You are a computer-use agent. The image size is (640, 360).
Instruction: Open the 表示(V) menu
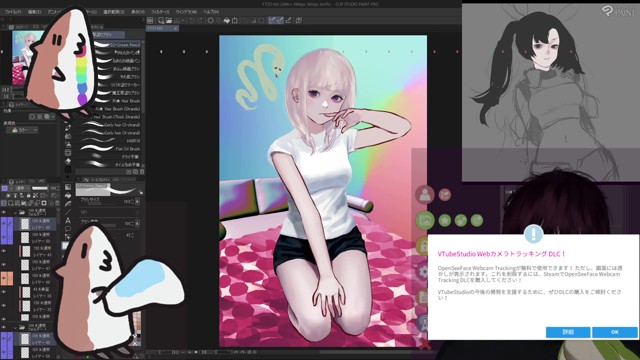138,12
